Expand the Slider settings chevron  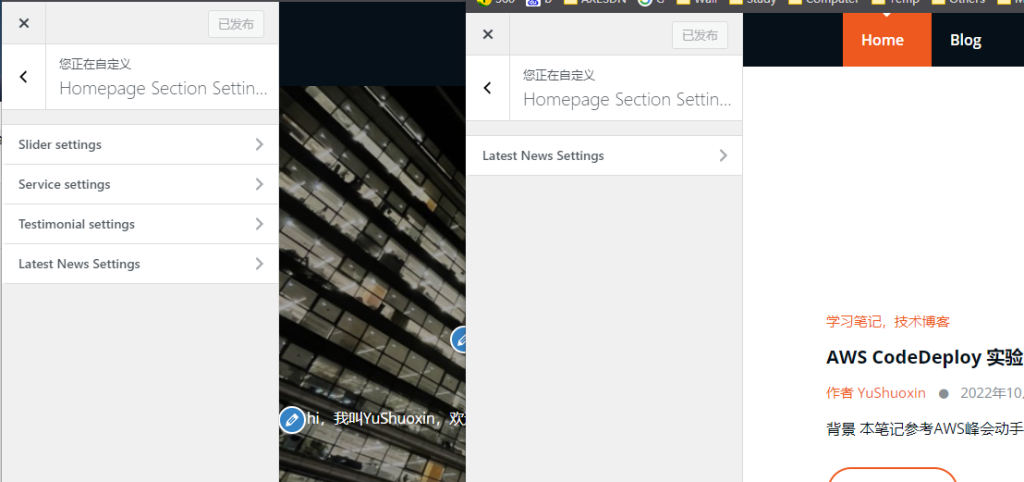[259, 145]
